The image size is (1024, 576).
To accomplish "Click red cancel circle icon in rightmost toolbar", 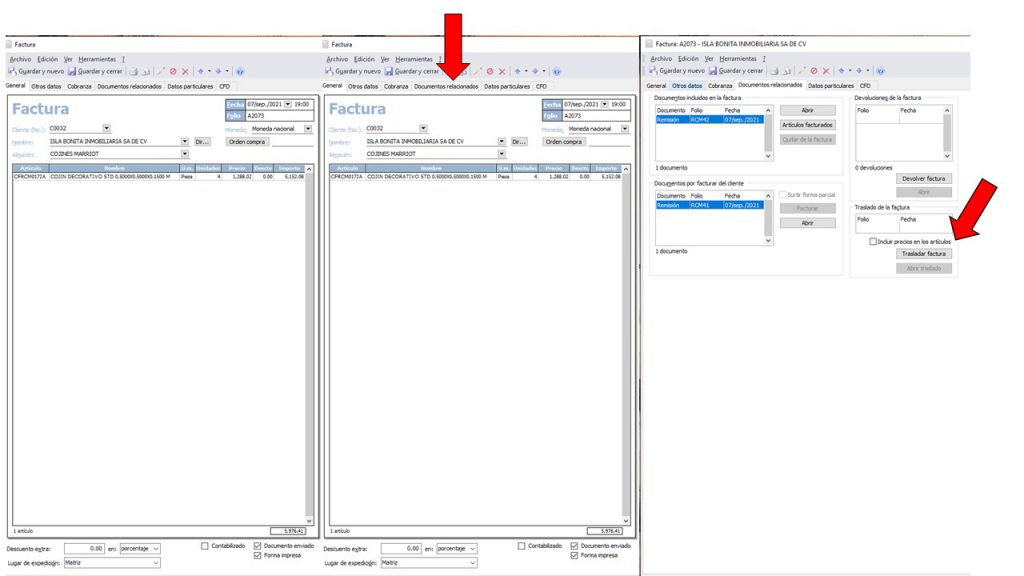I will (813, 71).
